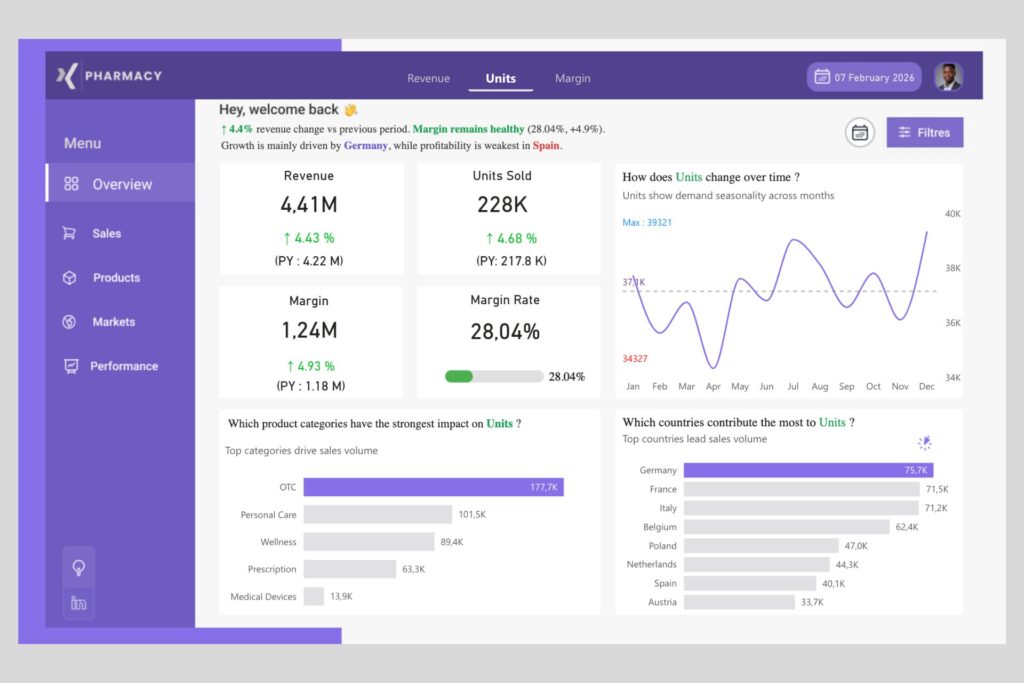Switch to the Margin tab

(x=572, y=78)
